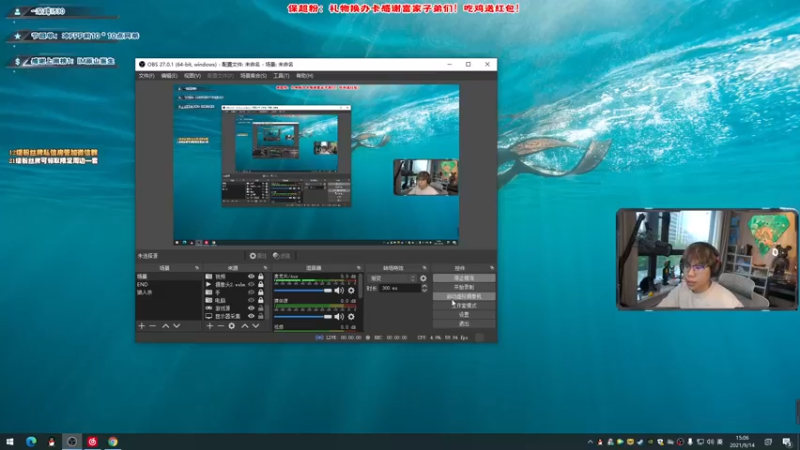Decrease transition duration with down arrow
This screenshot has height=450, width=800.
[424, 290]
